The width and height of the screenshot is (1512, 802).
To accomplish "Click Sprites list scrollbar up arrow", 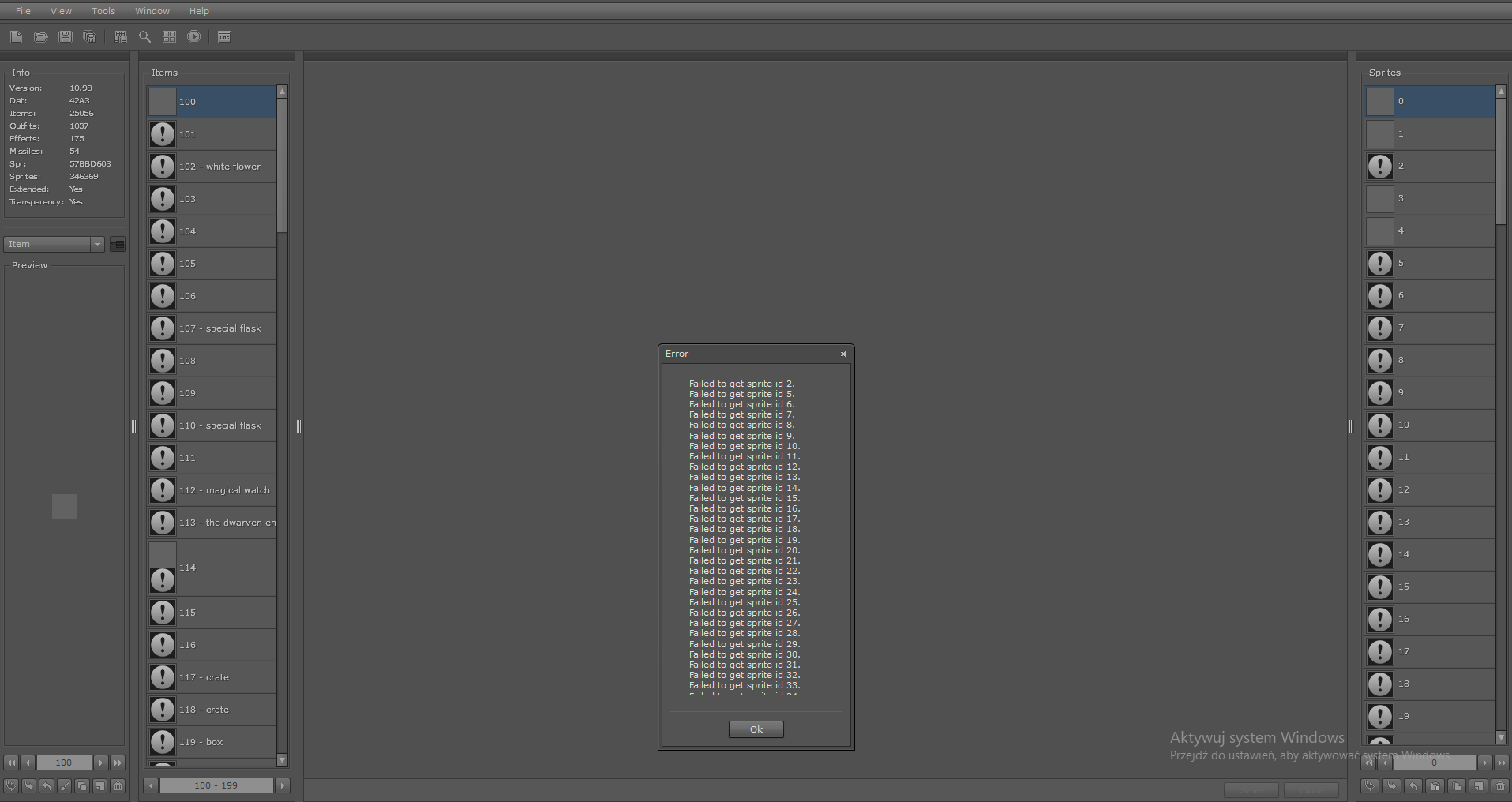I will (x=1502, y=92).
